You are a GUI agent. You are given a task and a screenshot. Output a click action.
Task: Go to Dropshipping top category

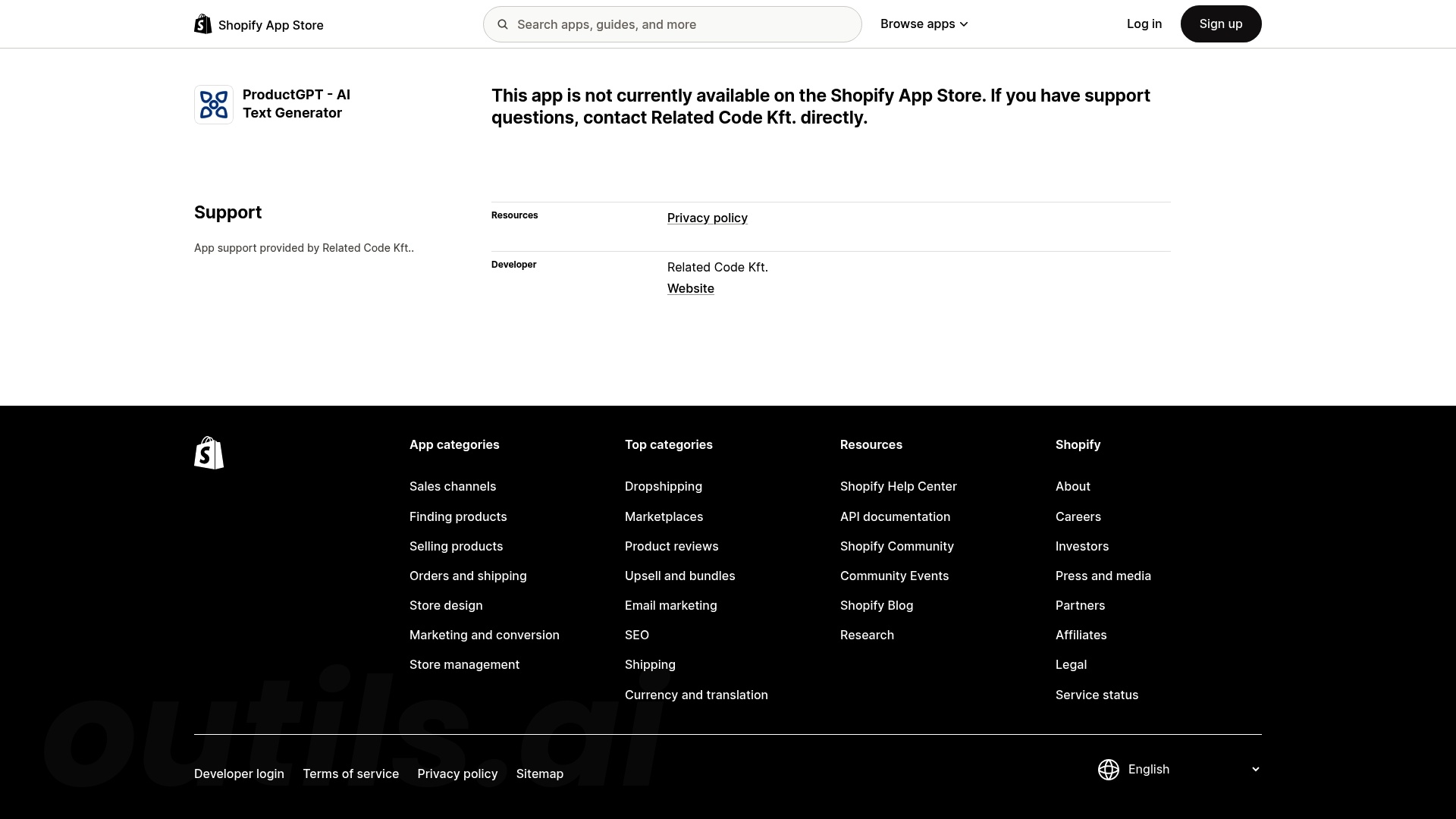664,487
